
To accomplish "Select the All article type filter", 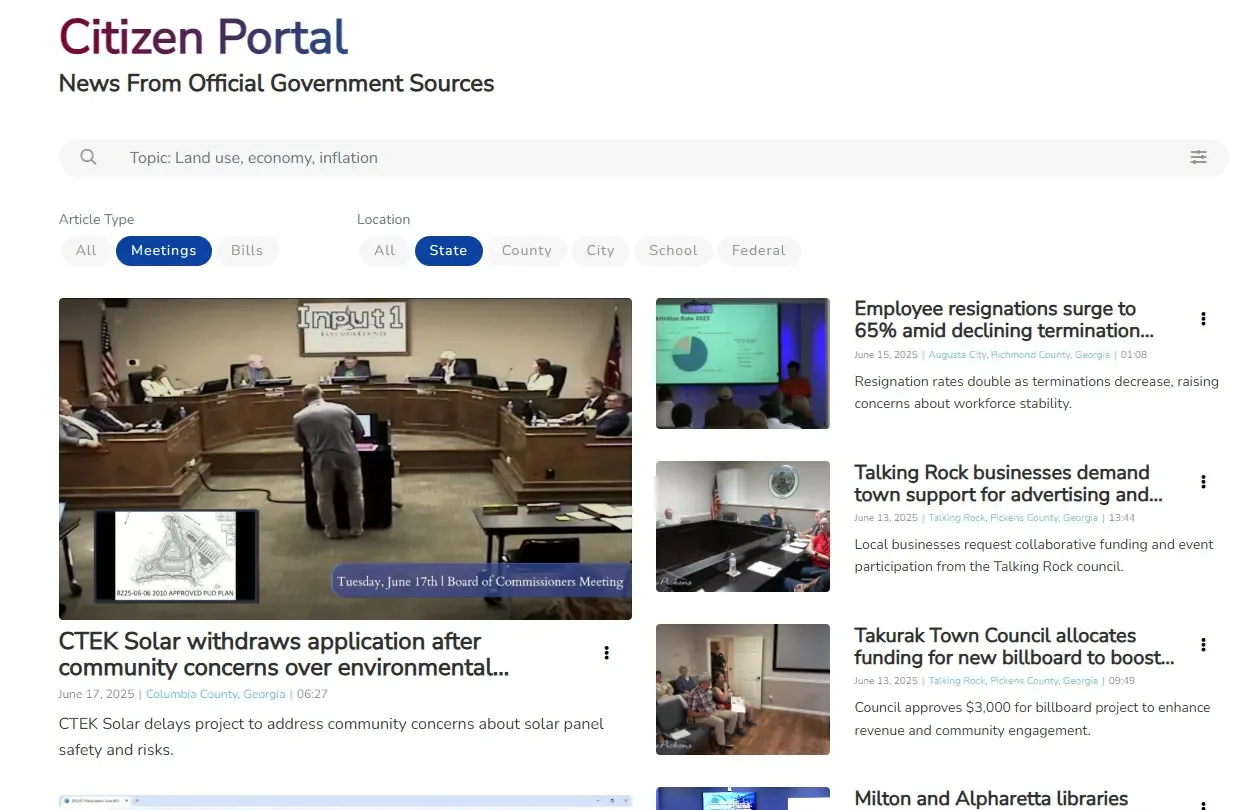I will click(x=86, y=251).
